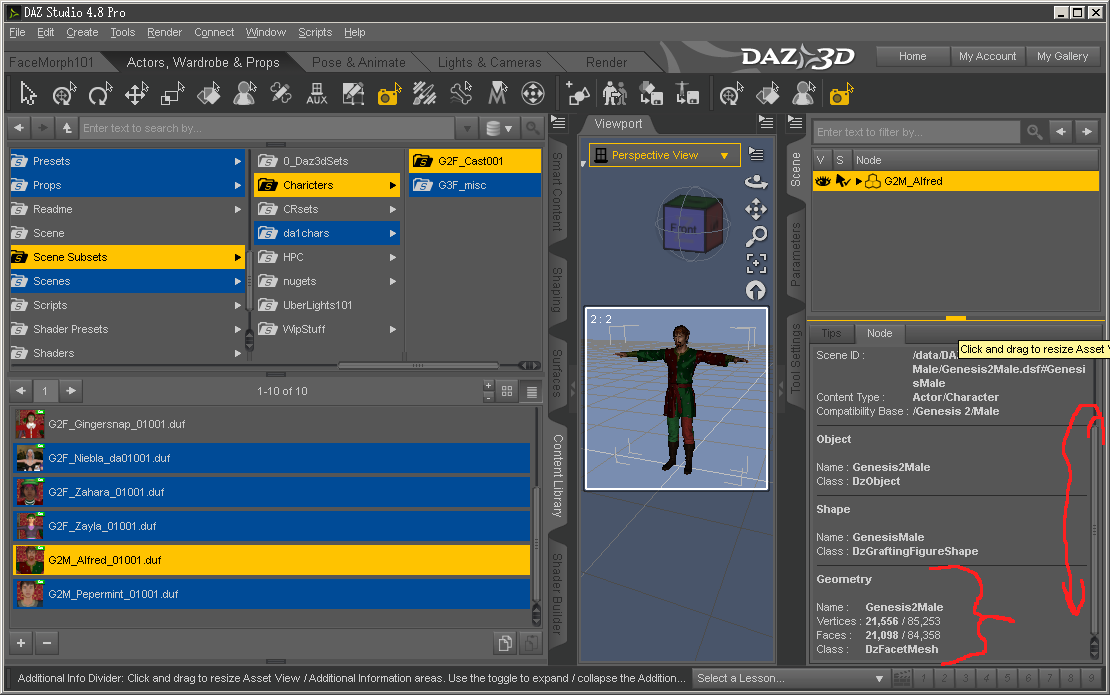The image size is (1110, 695).
Task: Activate the Rotate tool in toolbar
Action: click(100, 94)
